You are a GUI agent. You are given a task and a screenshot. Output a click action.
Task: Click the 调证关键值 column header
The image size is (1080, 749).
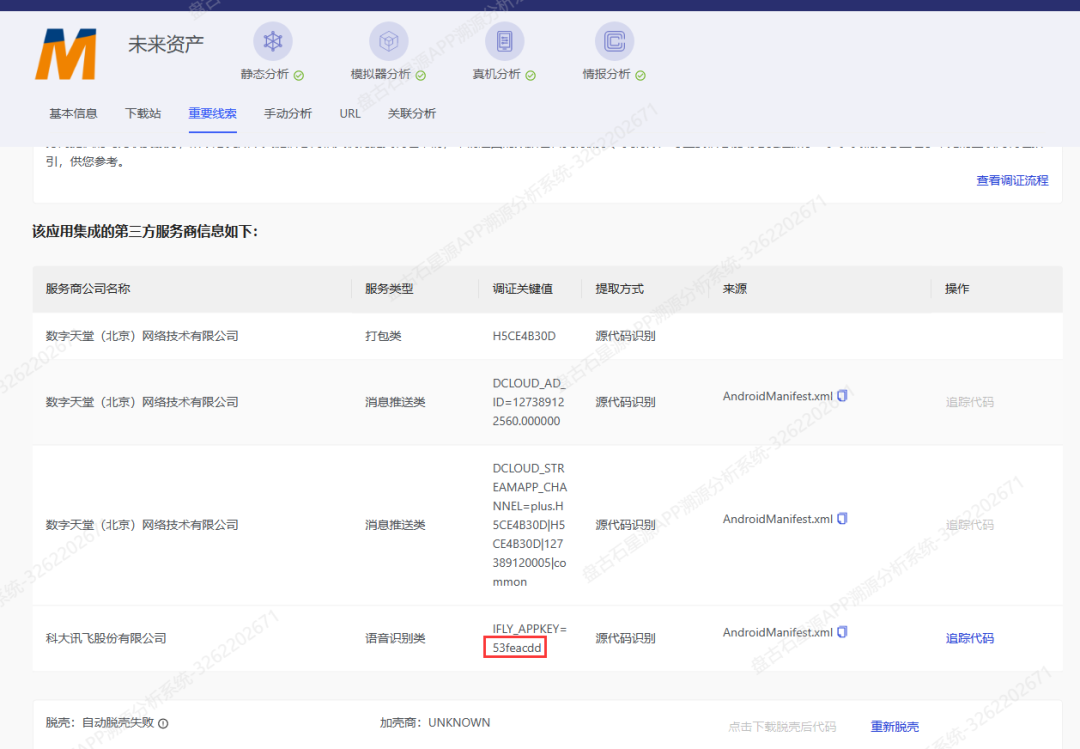pyautogui.click(x=522, y=289)
